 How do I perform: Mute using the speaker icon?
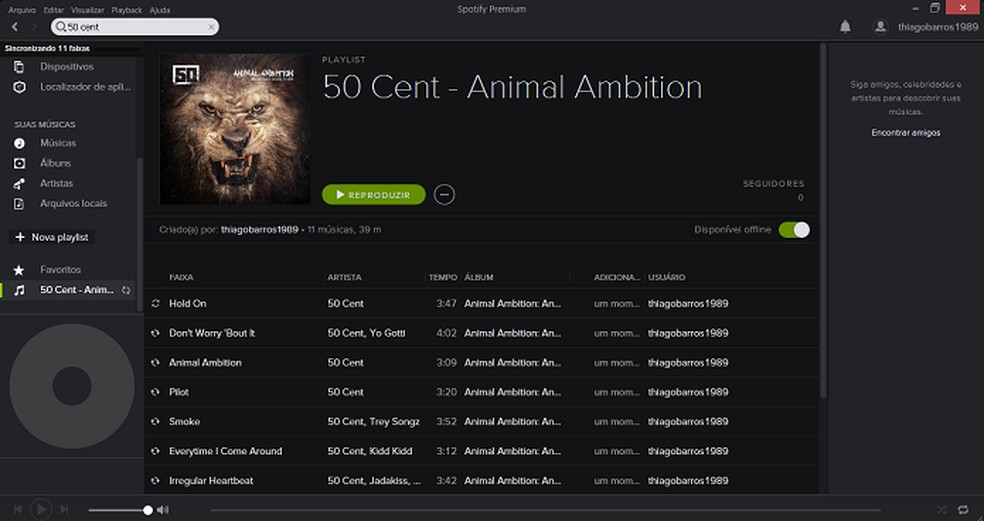(163, 510)
